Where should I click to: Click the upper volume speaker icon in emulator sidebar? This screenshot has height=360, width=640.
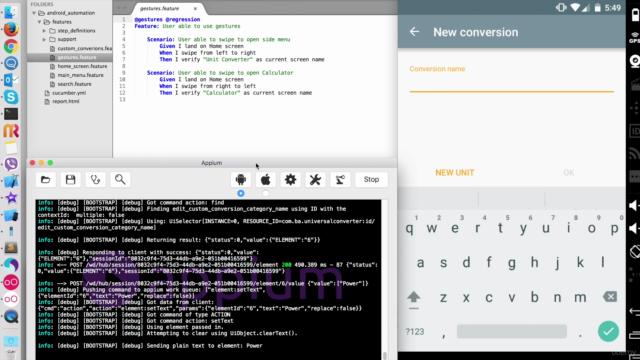[x=634, y=206]
